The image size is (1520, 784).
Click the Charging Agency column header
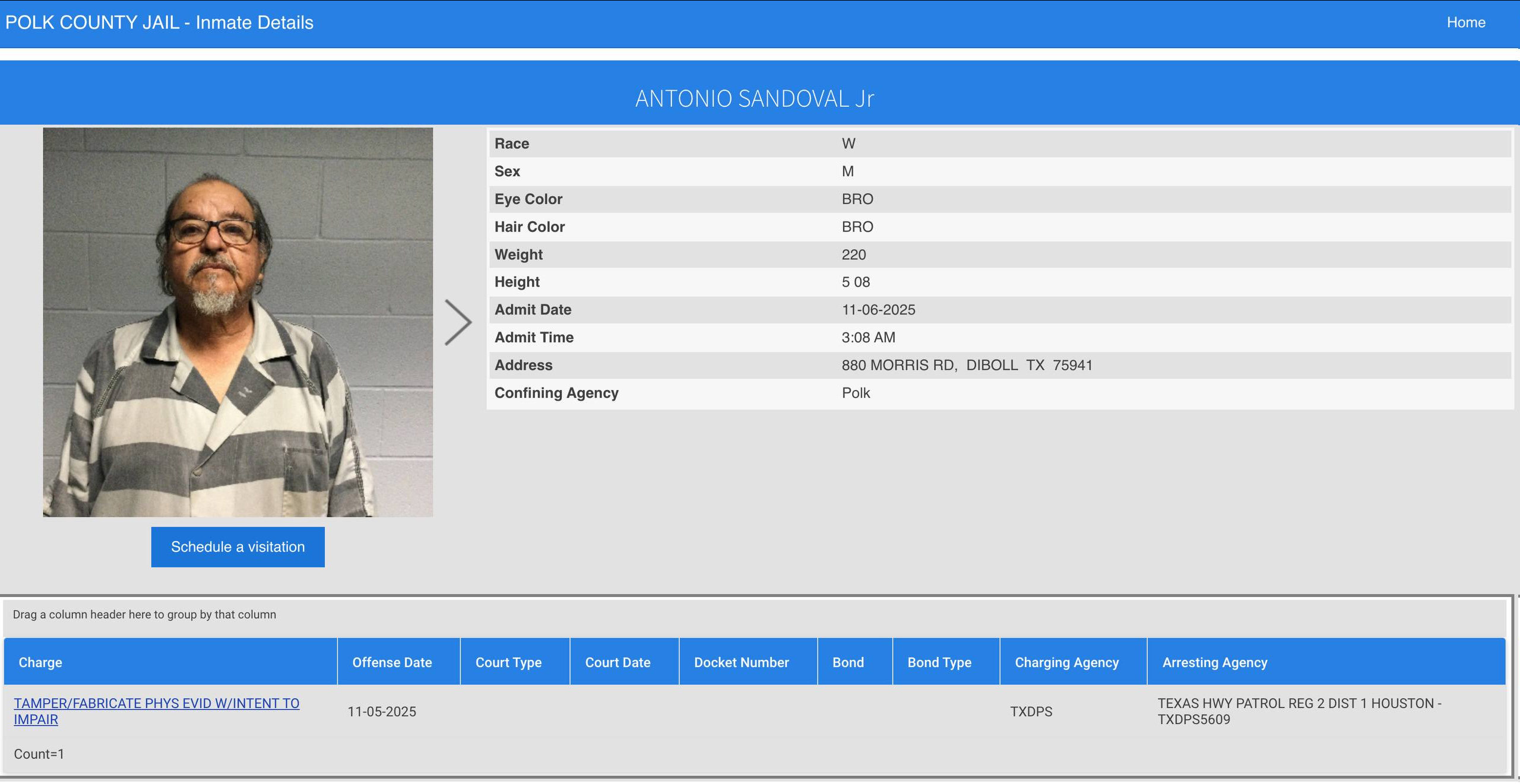point(1066,662)
